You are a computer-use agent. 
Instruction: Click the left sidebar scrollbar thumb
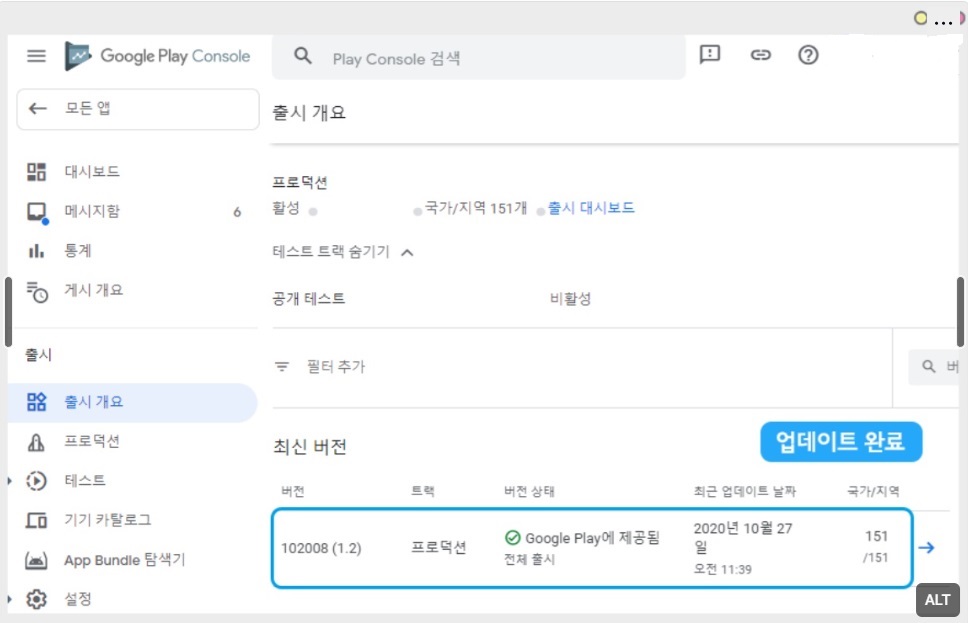pos(8,312)
